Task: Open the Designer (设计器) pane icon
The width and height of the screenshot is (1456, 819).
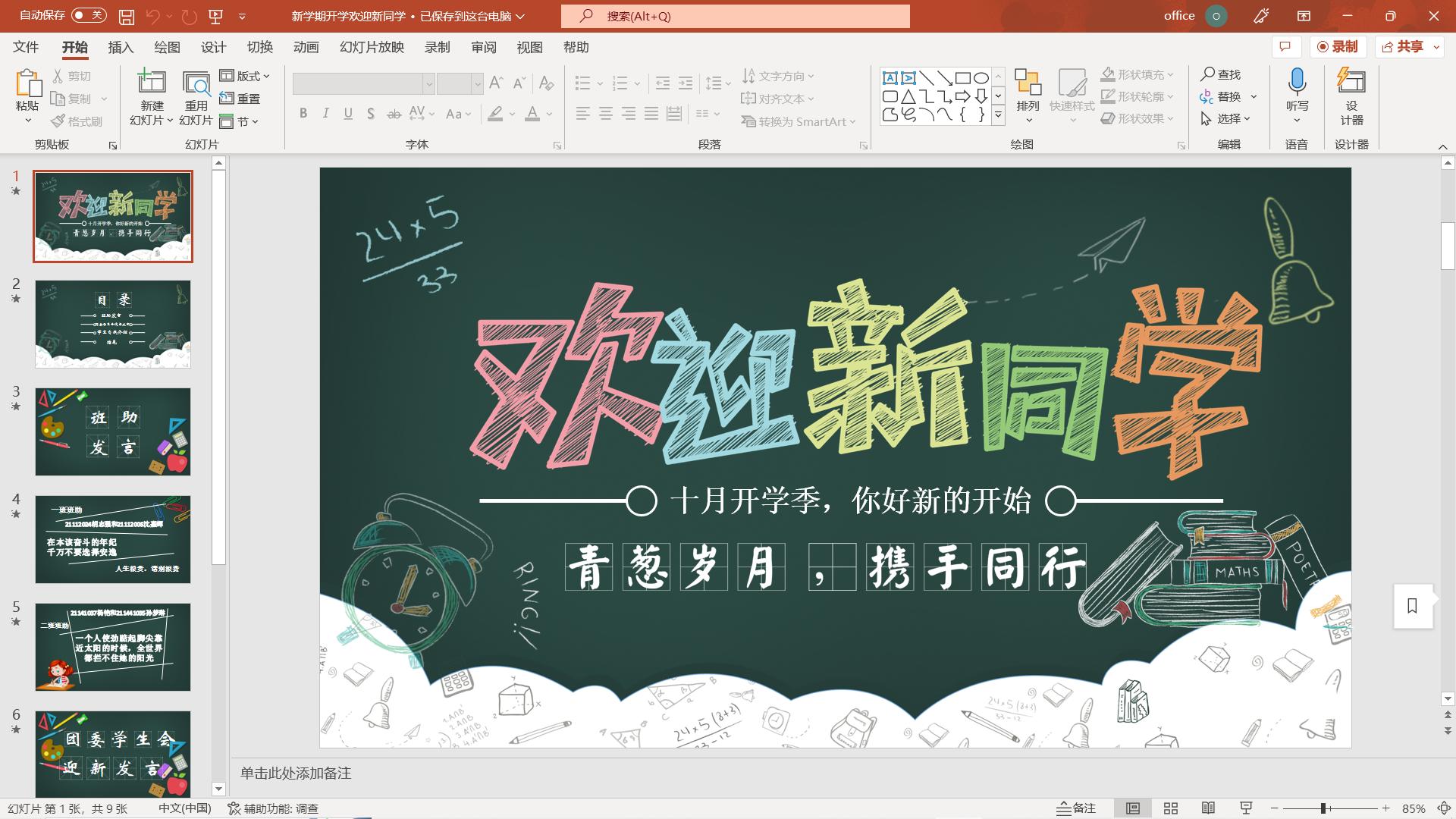Action: 1351,82
